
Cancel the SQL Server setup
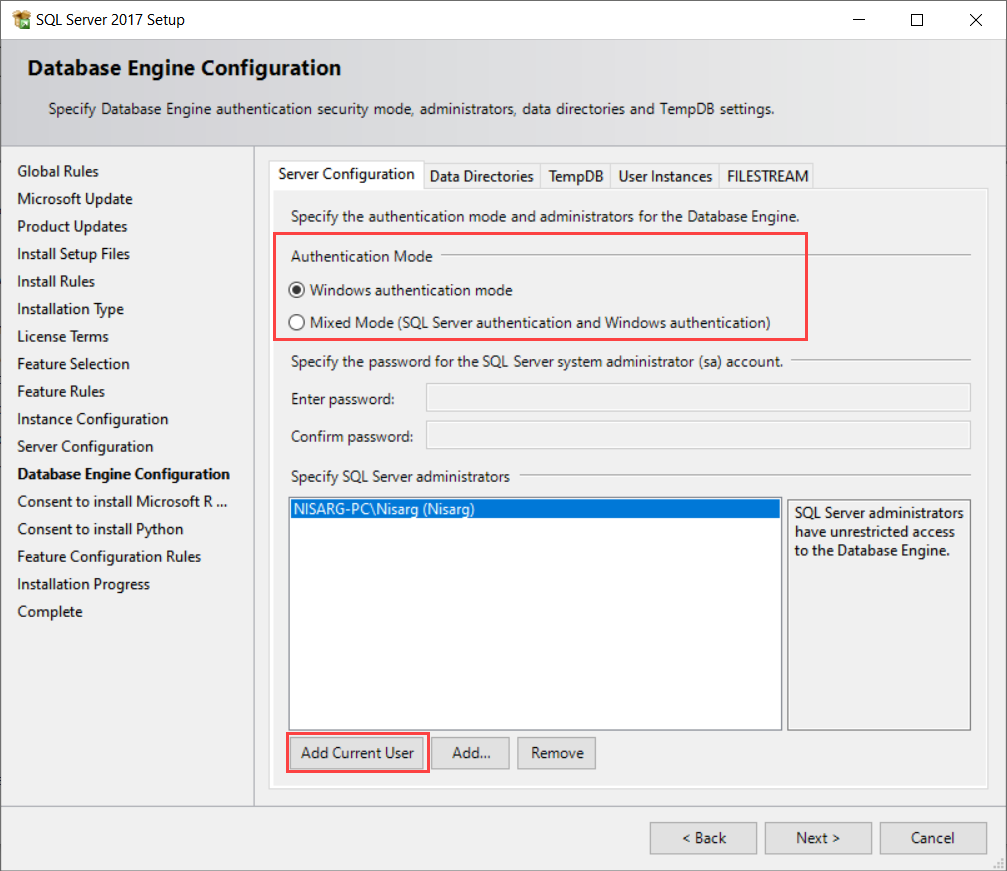point(932,838)
